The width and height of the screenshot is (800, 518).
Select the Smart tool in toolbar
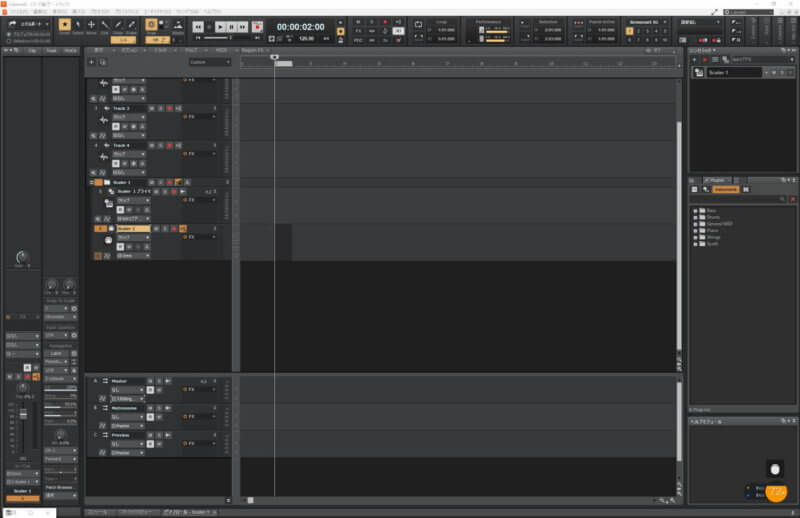click(x=64, y=26)
